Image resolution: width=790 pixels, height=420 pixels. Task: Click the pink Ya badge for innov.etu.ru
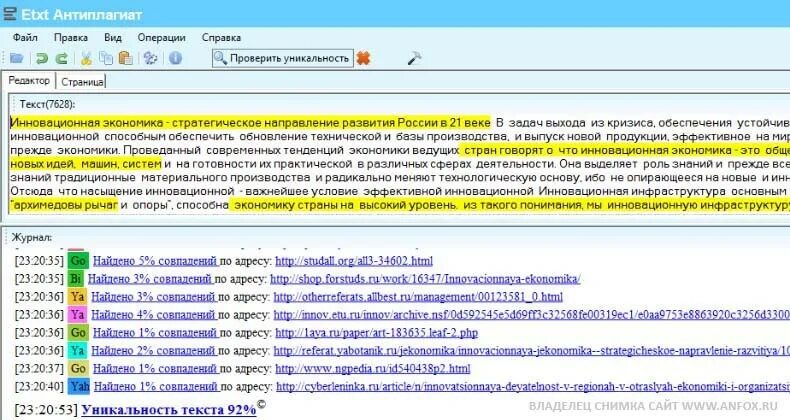[78, 315]
